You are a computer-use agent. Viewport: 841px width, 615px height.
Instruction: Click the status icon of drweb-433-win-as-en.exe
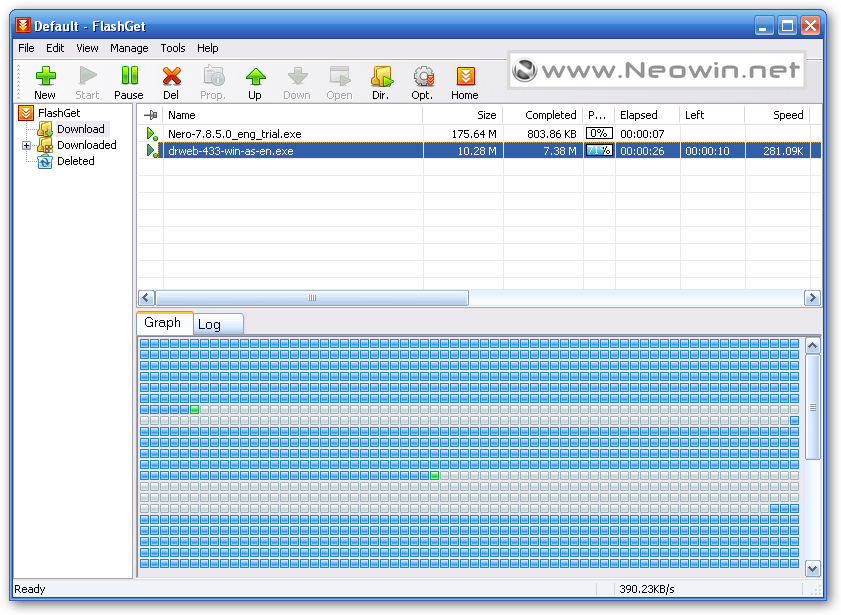[x=152, y=151]
